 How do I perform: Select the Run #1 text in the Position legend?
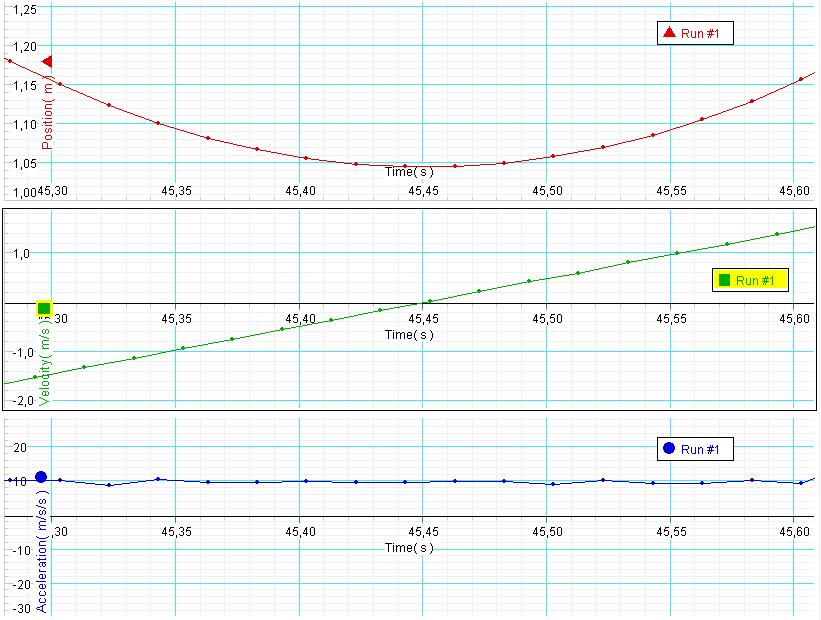click(x=700, y=34)
